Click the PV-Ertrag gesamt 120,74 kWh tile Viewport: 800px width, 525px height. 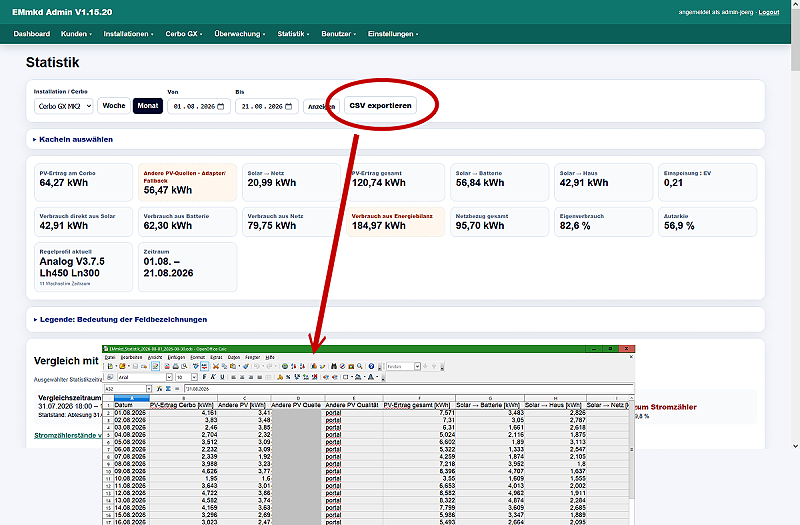(395, 182)
